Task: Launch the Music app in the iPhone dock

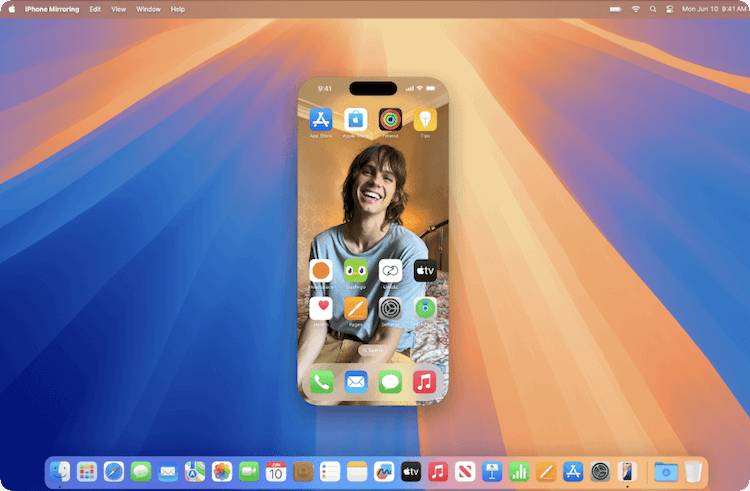Action: (425, 382)
